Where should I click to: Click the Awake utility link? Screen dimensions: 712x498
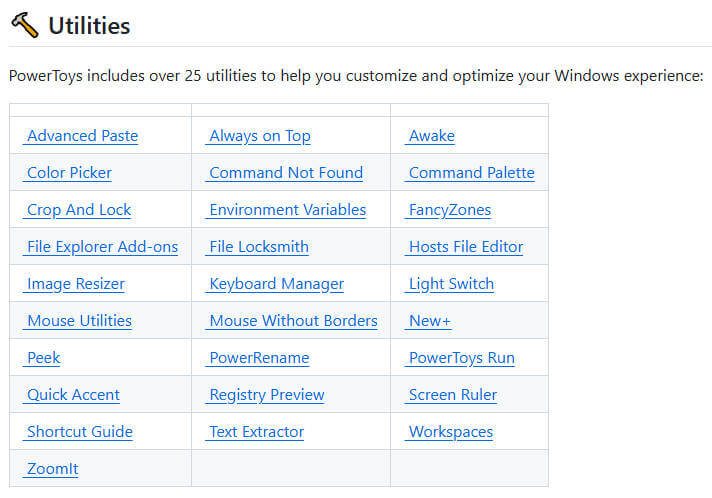pos(430,136)
